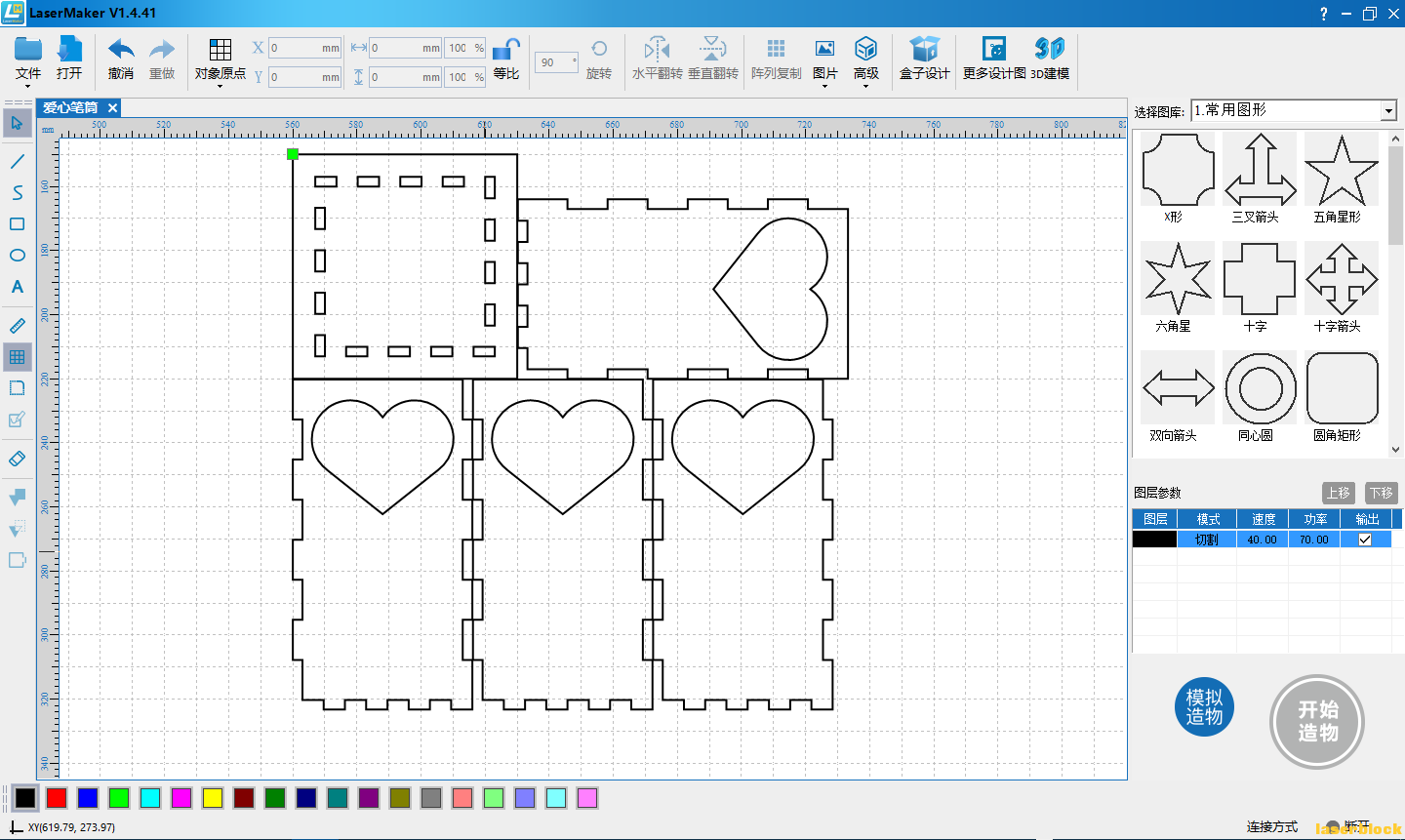Viewport: 1405px width, 840px height.
Task: Open the 文件 file menu icon
Action: point(28,49)
